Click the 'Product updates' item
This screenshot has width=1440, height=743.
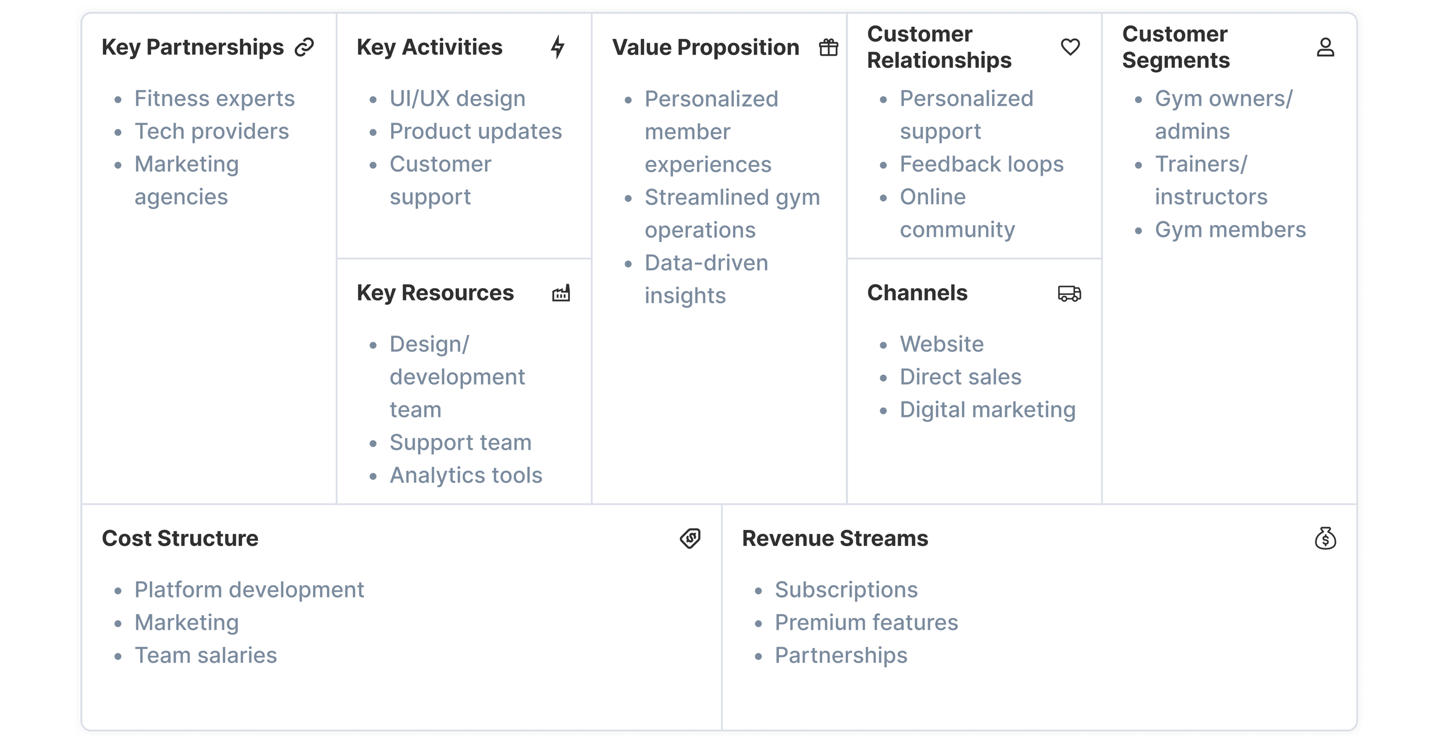[x=475, y=131]
